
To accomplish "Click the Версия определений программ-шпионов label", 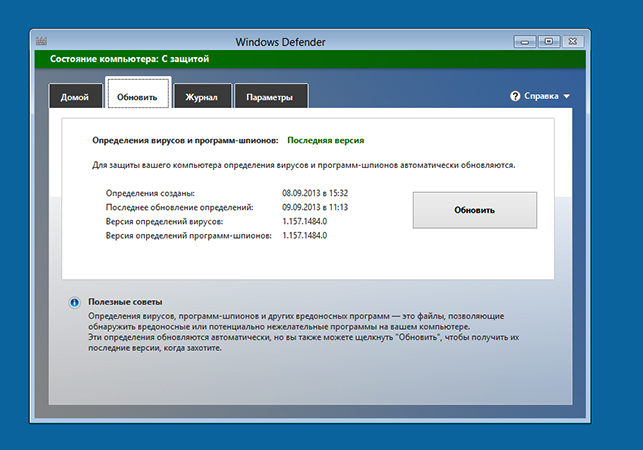I will 189,236.
